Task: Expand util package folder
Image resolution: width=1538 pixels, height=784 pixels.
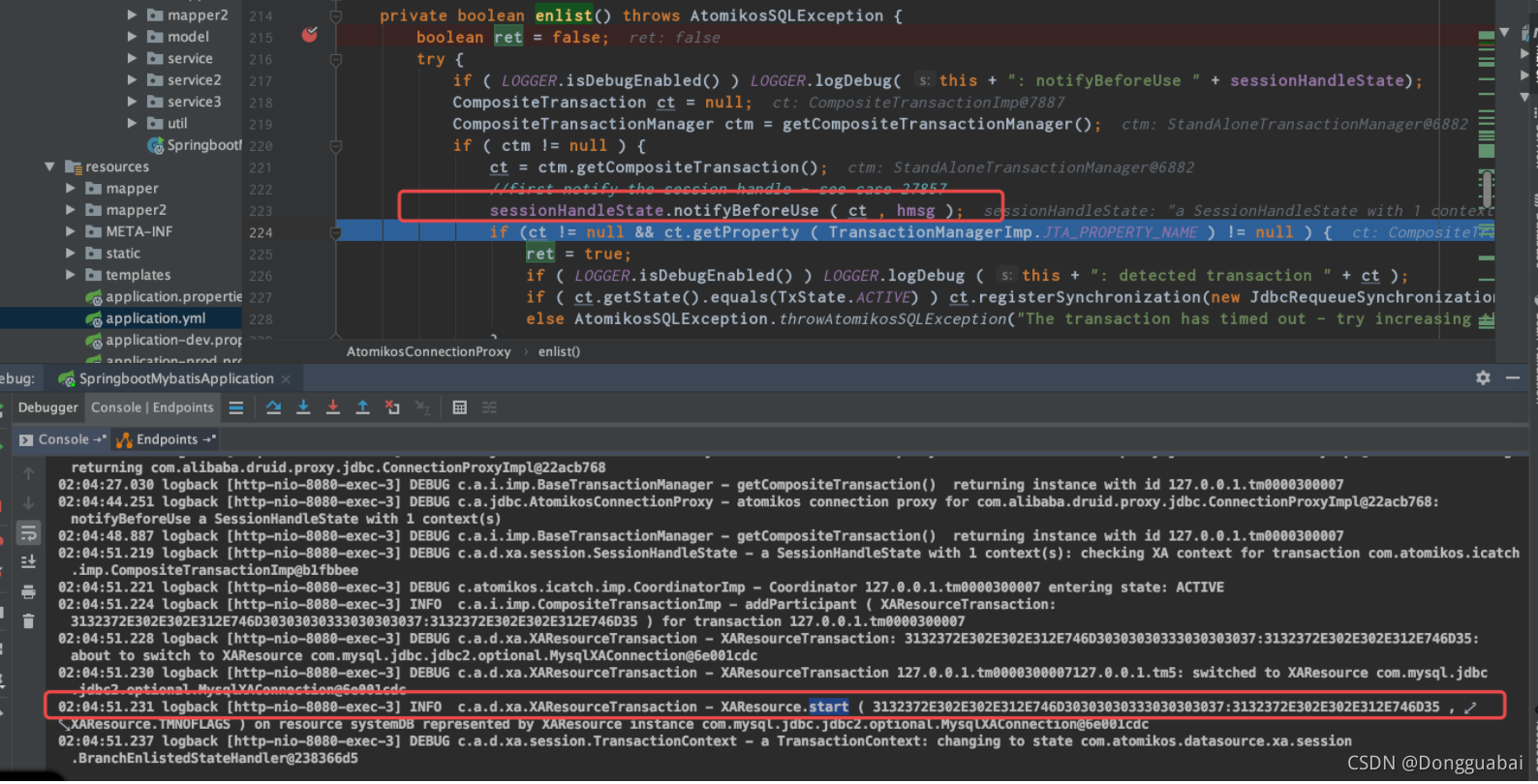Action: coord(133,123)
